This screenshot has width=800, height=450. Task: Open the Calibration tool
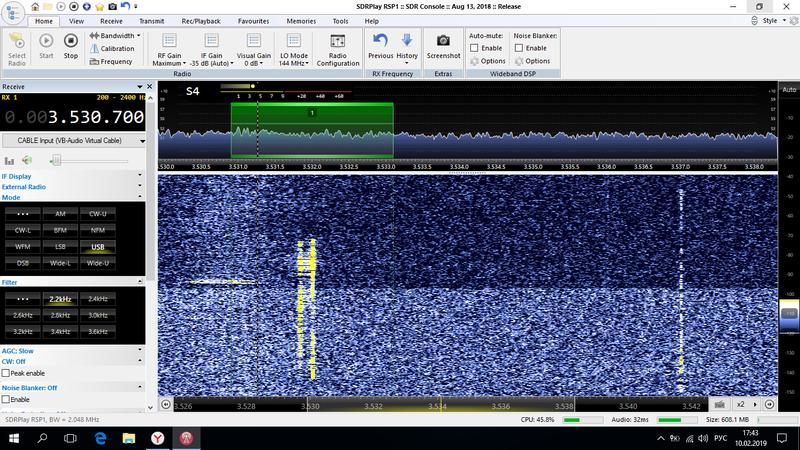pos(112,48)
